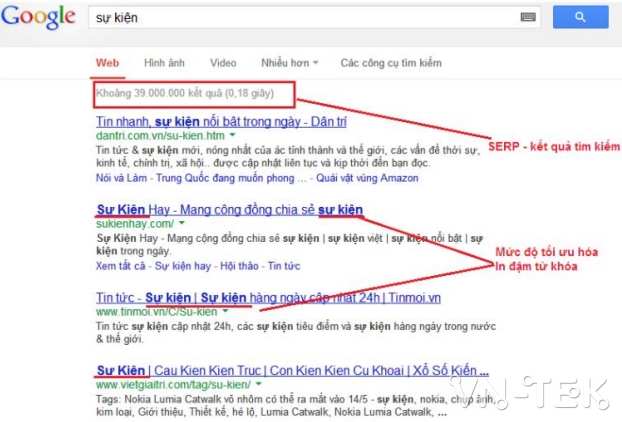
Task: Select the Web tab
Action: pyautogui.click(x=107, y=63)
